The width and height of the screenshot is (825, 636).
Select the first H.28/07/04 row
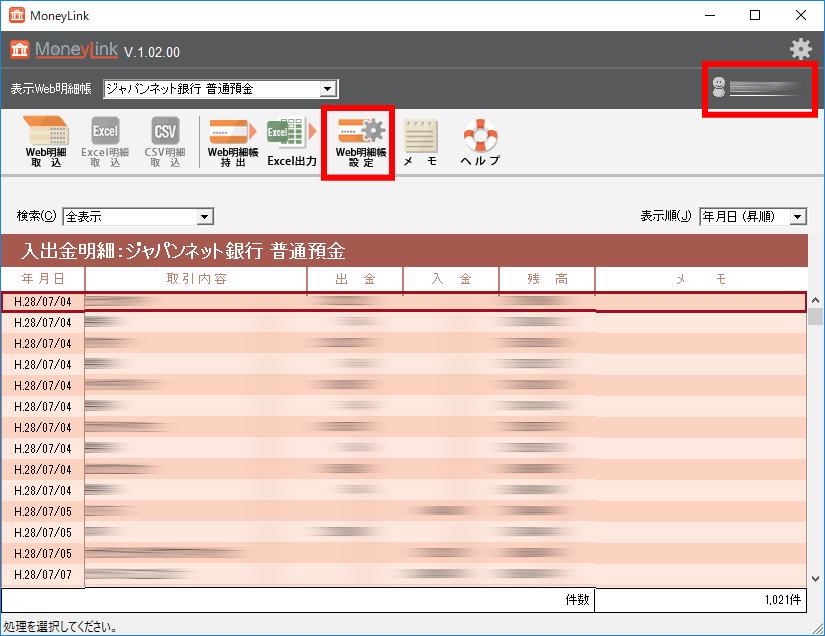pyautogui.click(x=300, y=301)
